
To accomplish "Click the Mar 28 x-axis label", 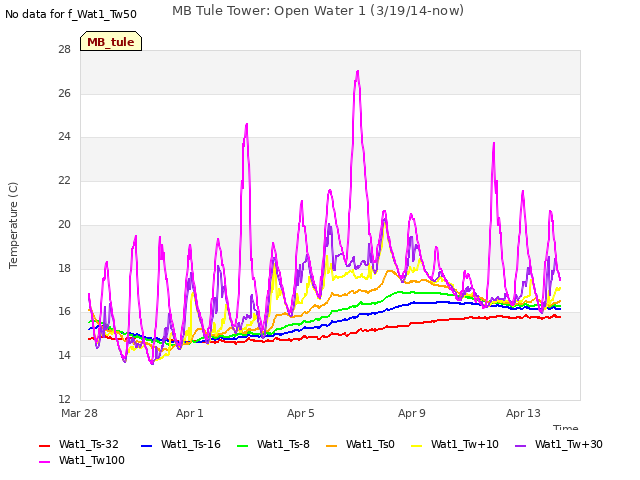I will [x=79, y=413].
